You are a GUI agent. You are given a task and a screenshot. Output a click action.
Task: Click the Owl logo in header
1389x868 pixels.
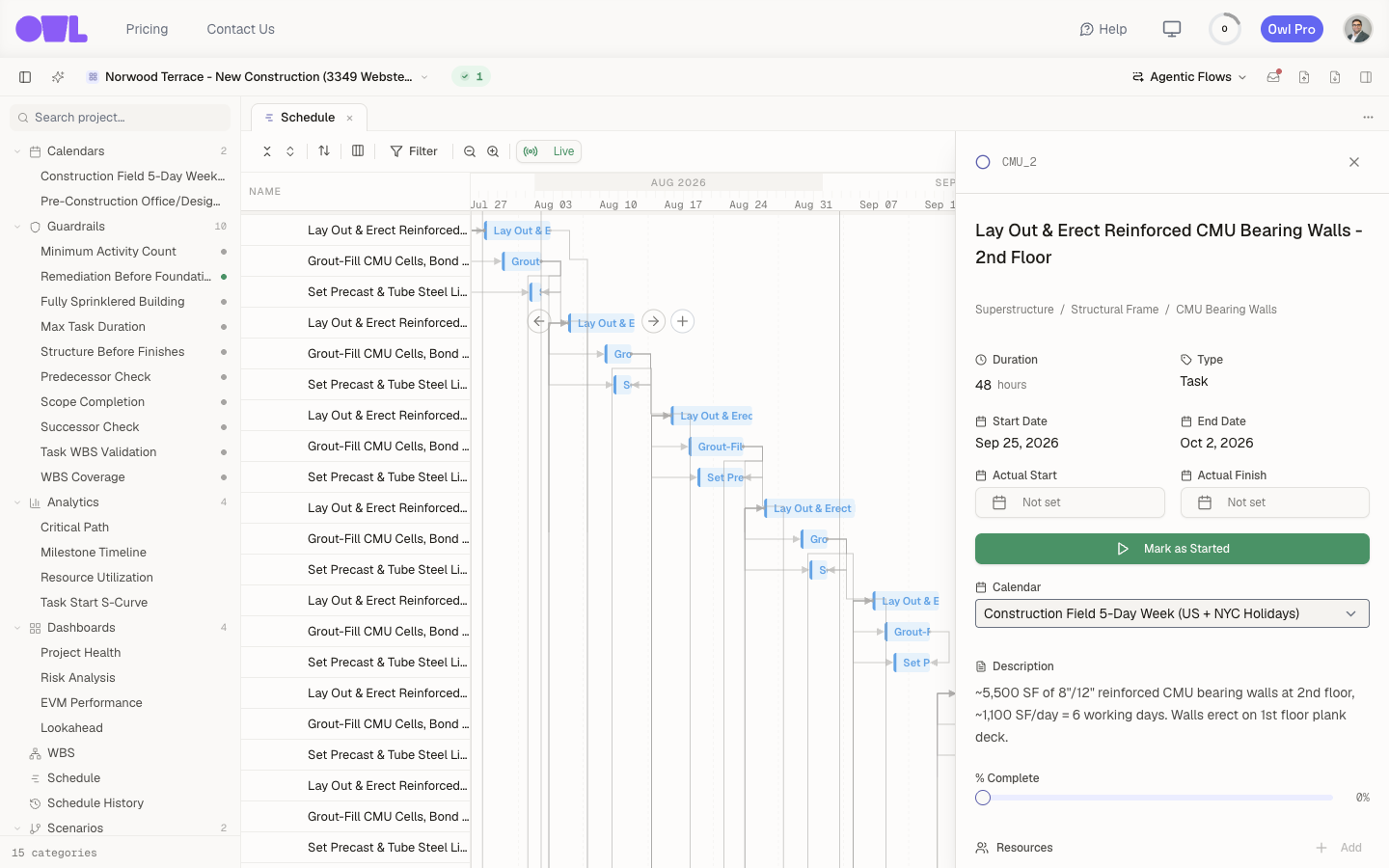click(x=51, y=29)
